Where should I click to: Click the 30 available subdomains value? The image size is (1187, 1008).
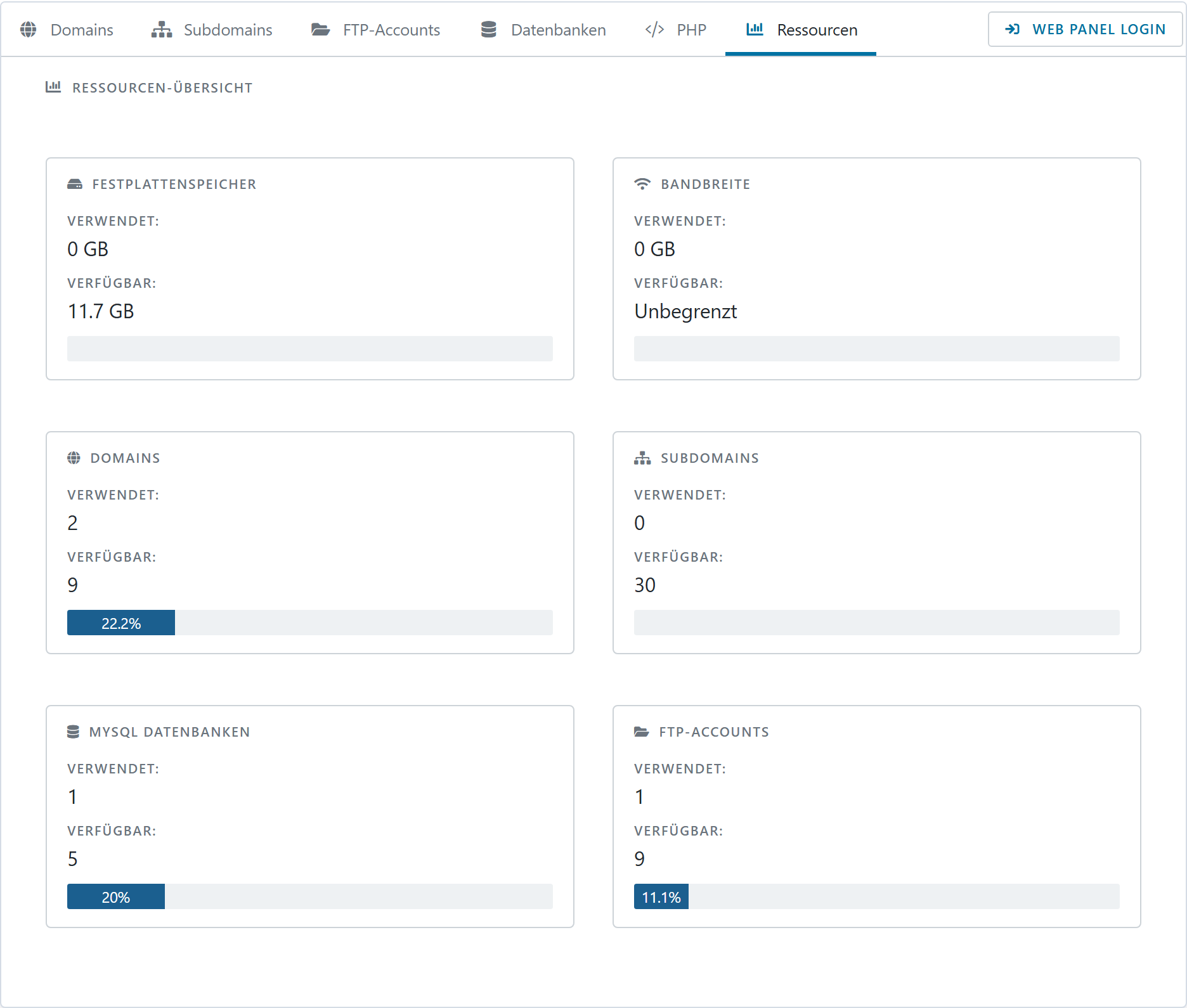click(645, 585)
